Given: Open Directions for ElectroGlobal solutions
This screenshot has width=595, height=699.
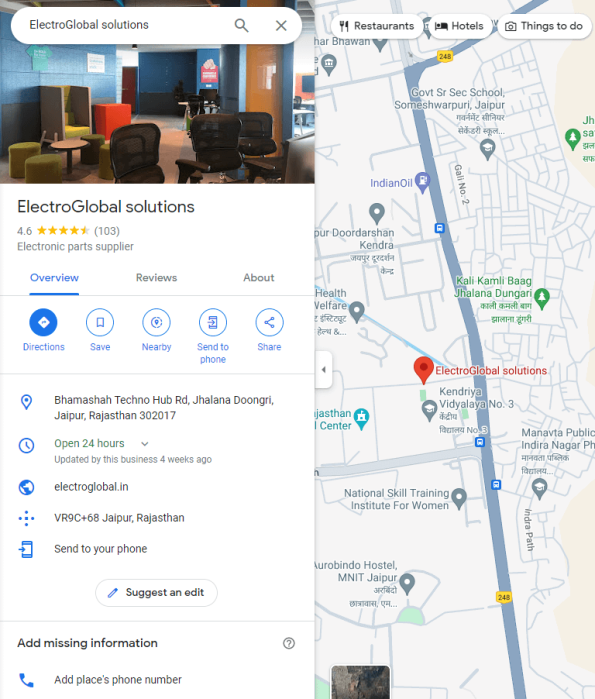Looking at the screenshot, I should (x=43, y=322).
